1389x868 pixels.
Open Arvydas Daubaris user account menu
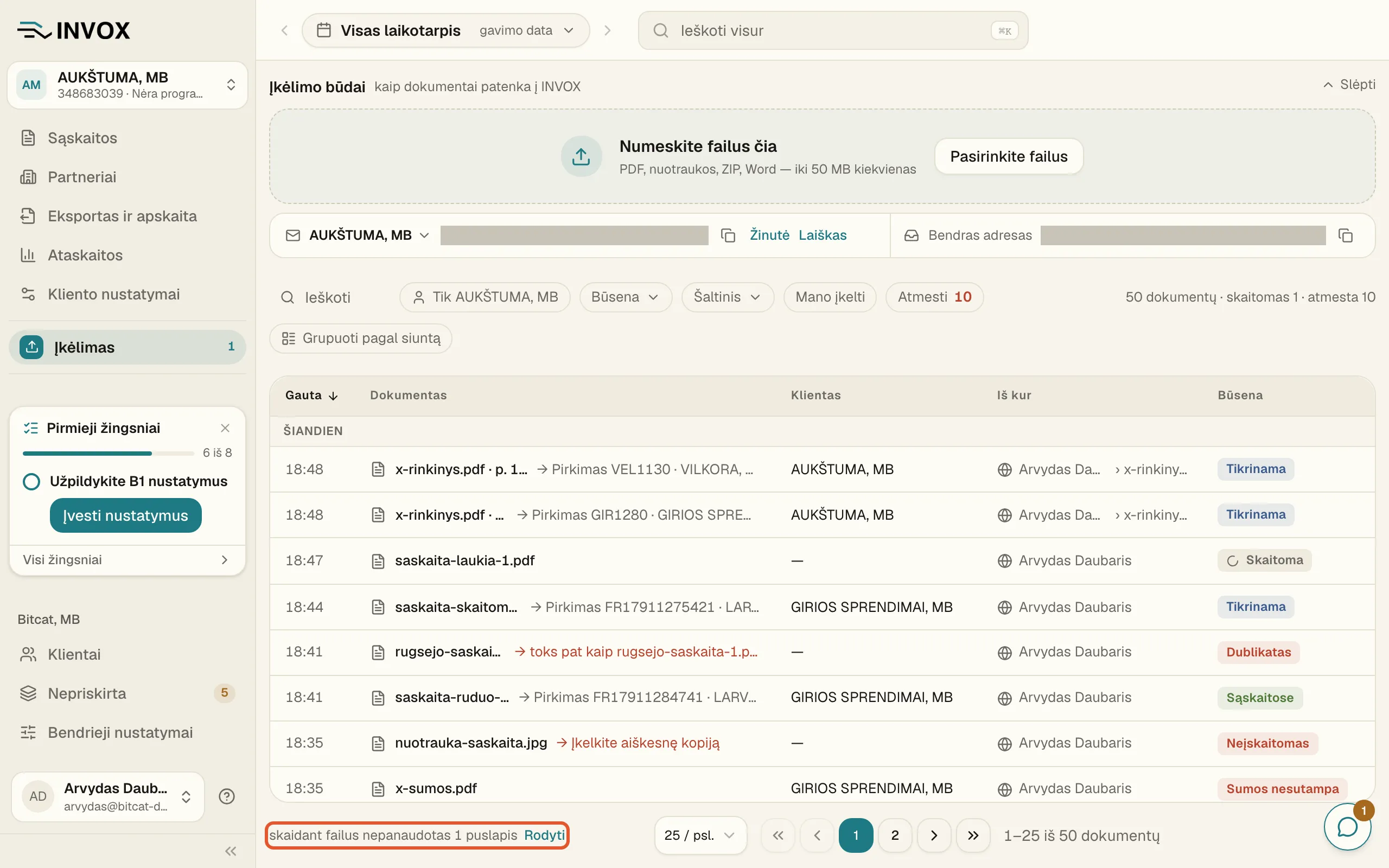108,796
